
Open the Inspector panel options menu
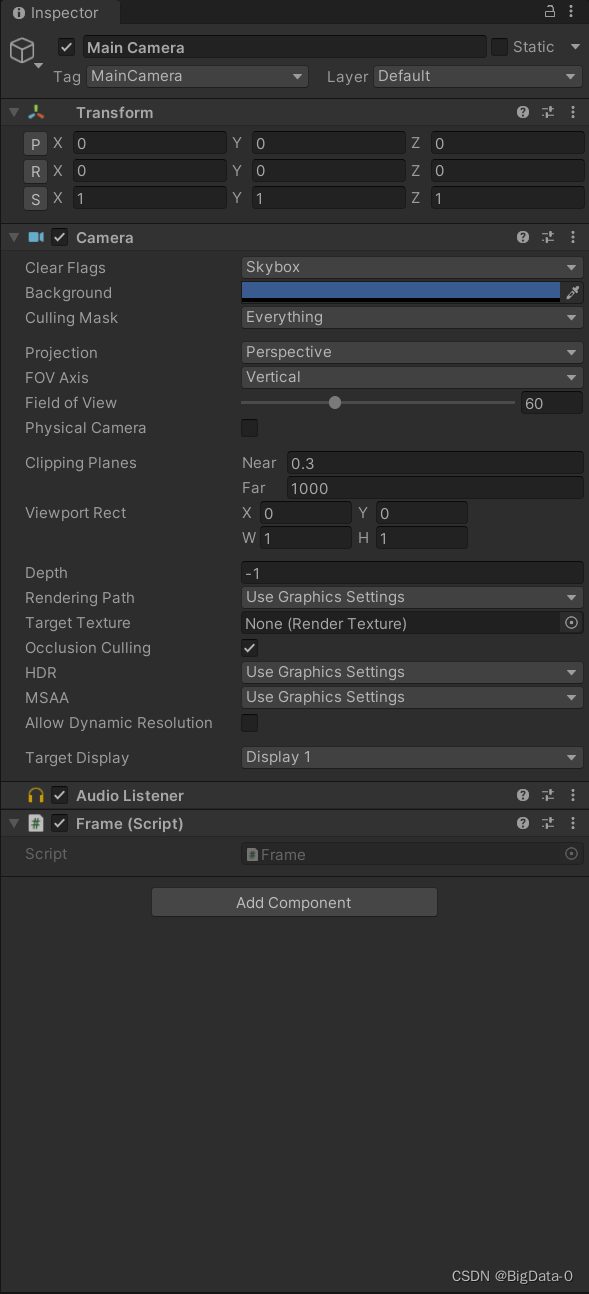573,11
